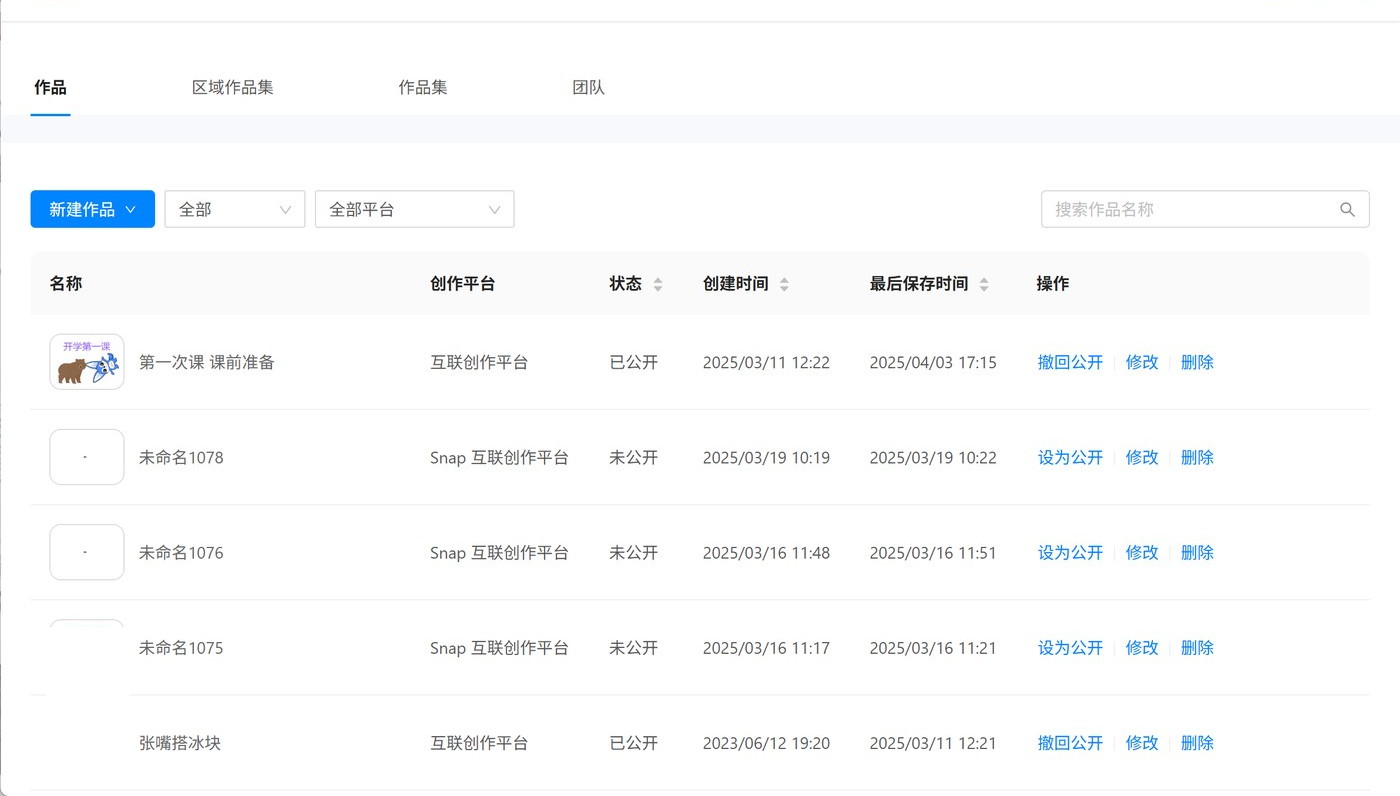Open thumbnail of 第一次课 课前准备
The height and width of the screenshot is (796, 1400).
click(87, 362)
